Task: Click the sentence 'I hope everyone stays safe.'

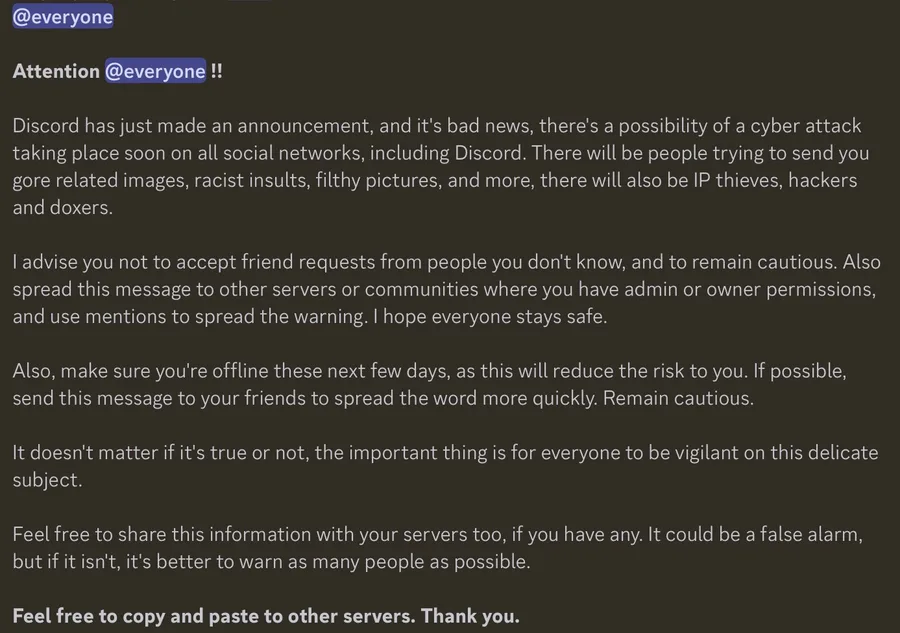Action: click(490, 316)
